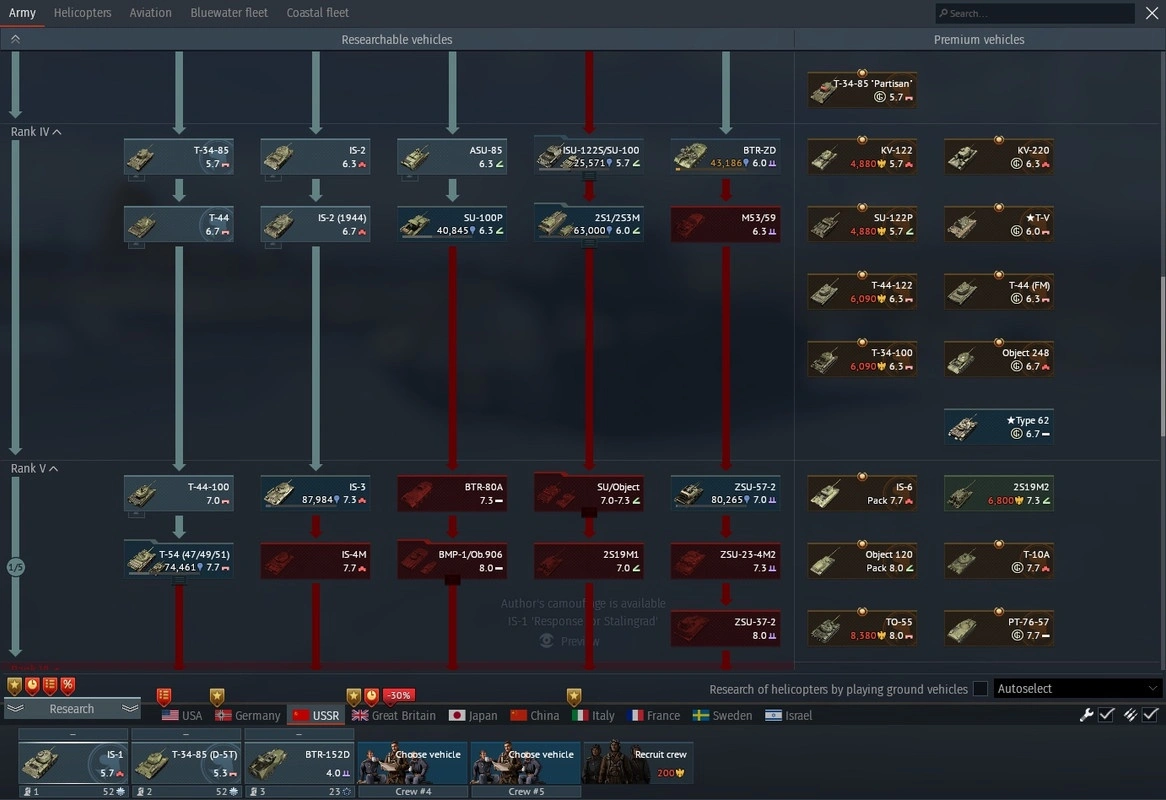Click the locked BMP-1/Ob.906 group
The height and width of the screenshot is (800, 1166).
pos(452,561)
